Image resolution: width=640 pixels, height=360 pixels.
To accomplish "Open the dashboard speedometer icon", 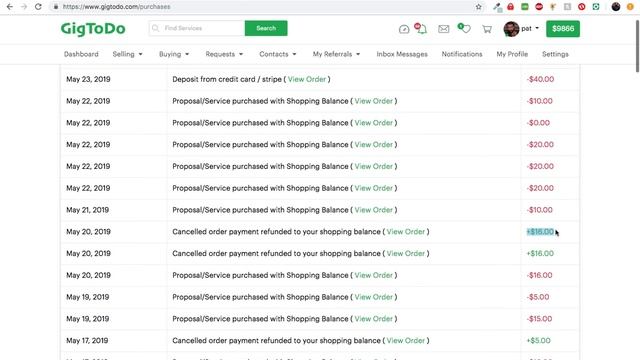I will click(404, 29).
